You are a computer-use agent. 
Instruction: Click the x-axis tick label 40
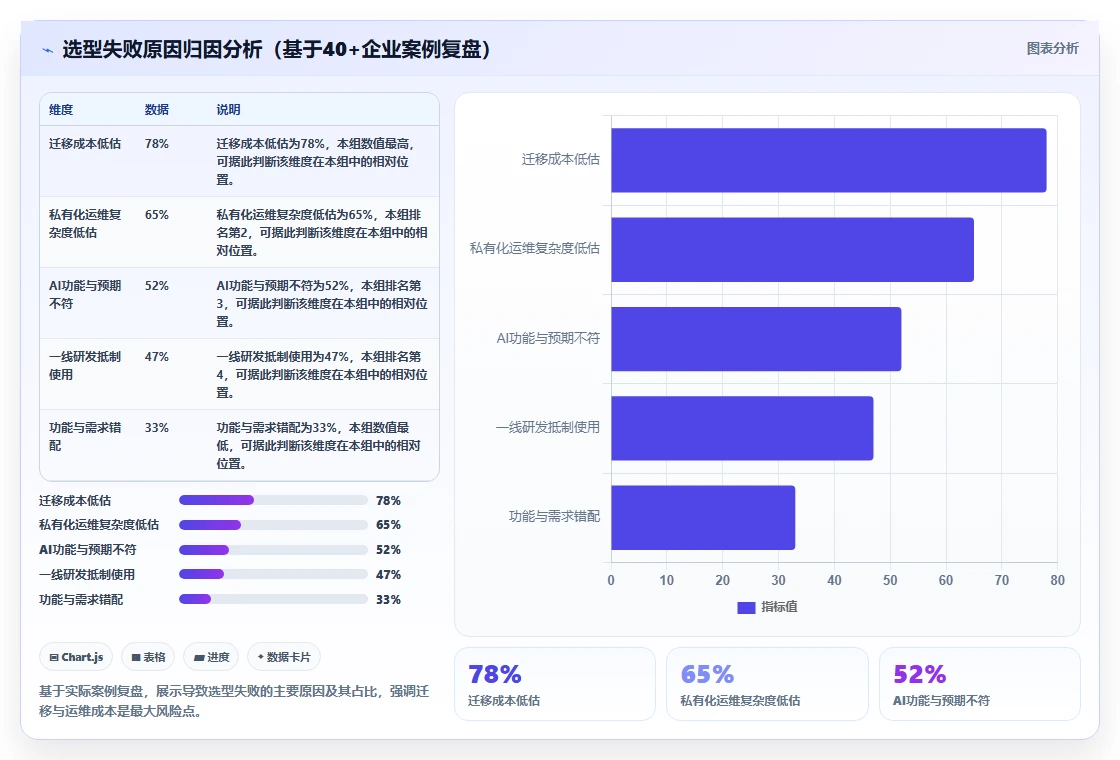pyautogui.click(x=834, y=580)
